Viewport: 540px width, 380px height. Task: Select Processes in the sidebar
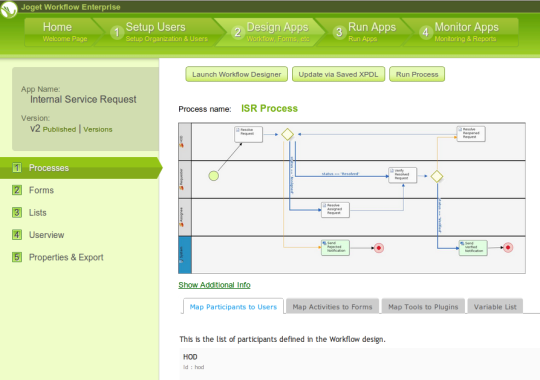(80, 168)
